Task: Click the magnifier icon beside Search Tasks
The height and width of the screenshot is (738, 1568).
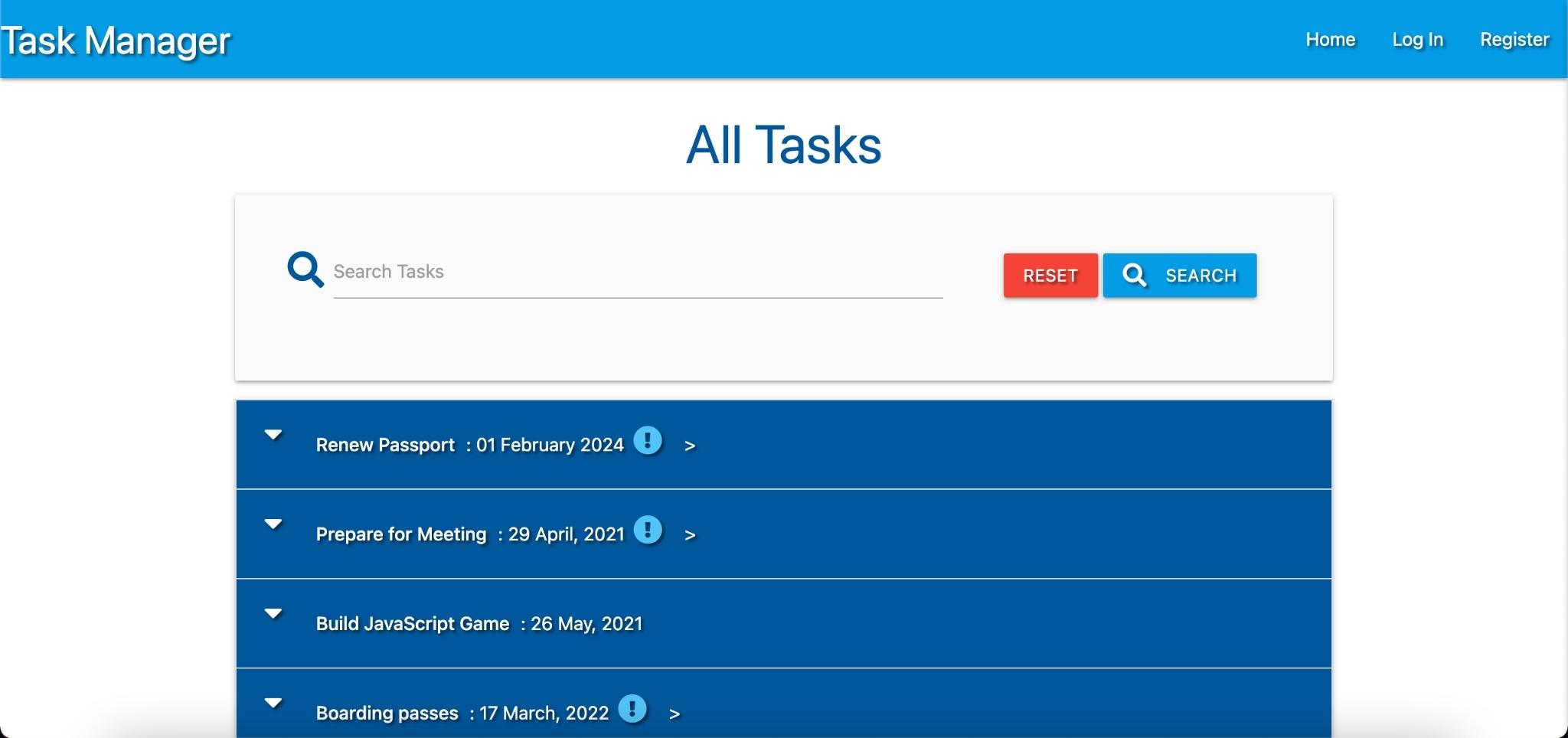Action: click(x=305, y=269)
